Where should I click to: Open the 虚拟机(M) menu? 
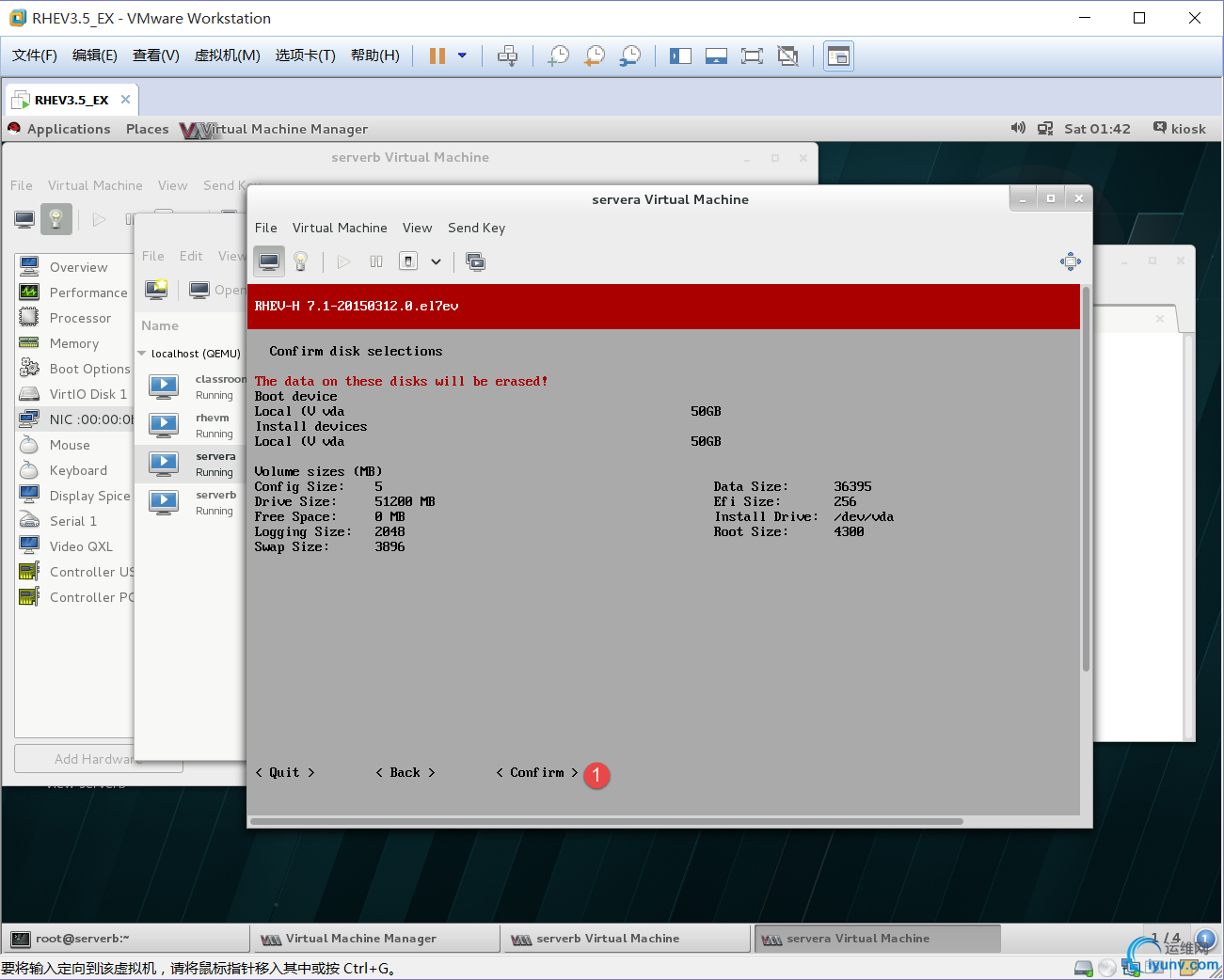[x=228, y=55]
